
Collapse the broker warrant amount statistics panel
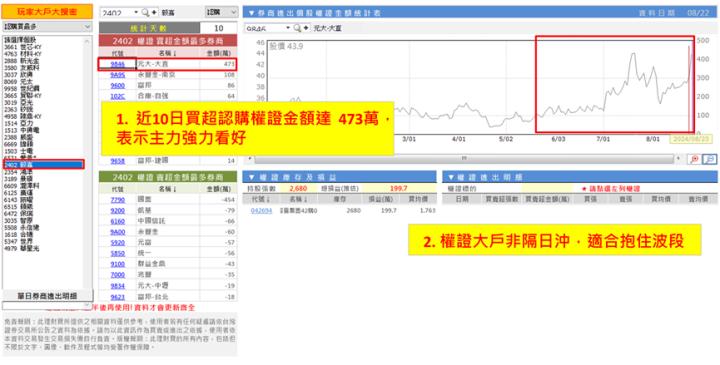tap(251, 13)
